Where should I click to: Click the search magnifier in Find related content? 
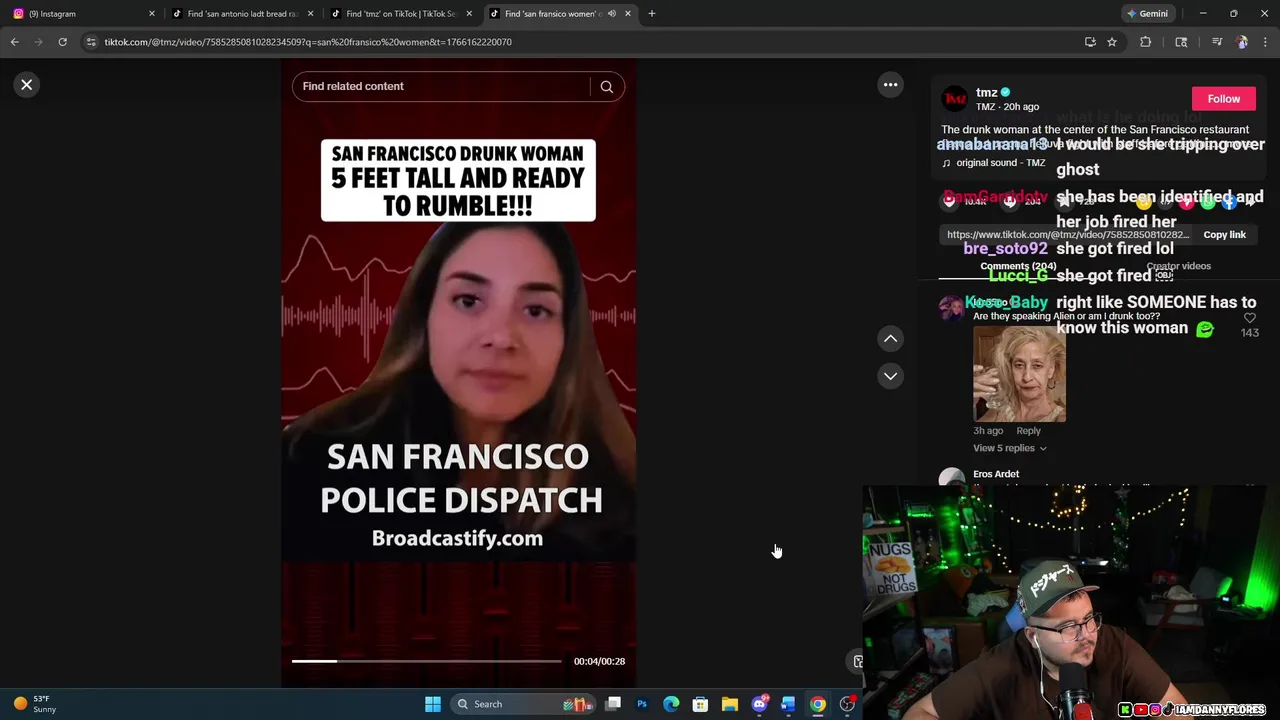pyautogui.click(x=606, y=87)
